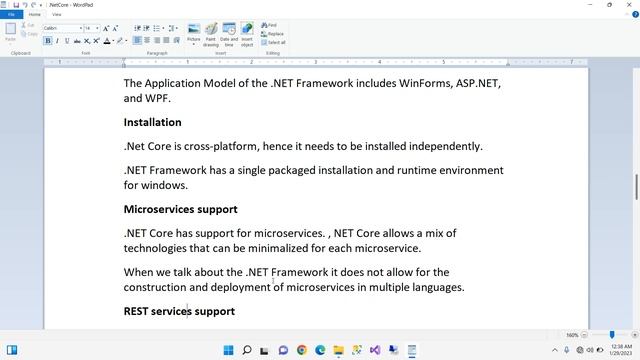Open bullet list style dropdown arrow

pos(163,28)
